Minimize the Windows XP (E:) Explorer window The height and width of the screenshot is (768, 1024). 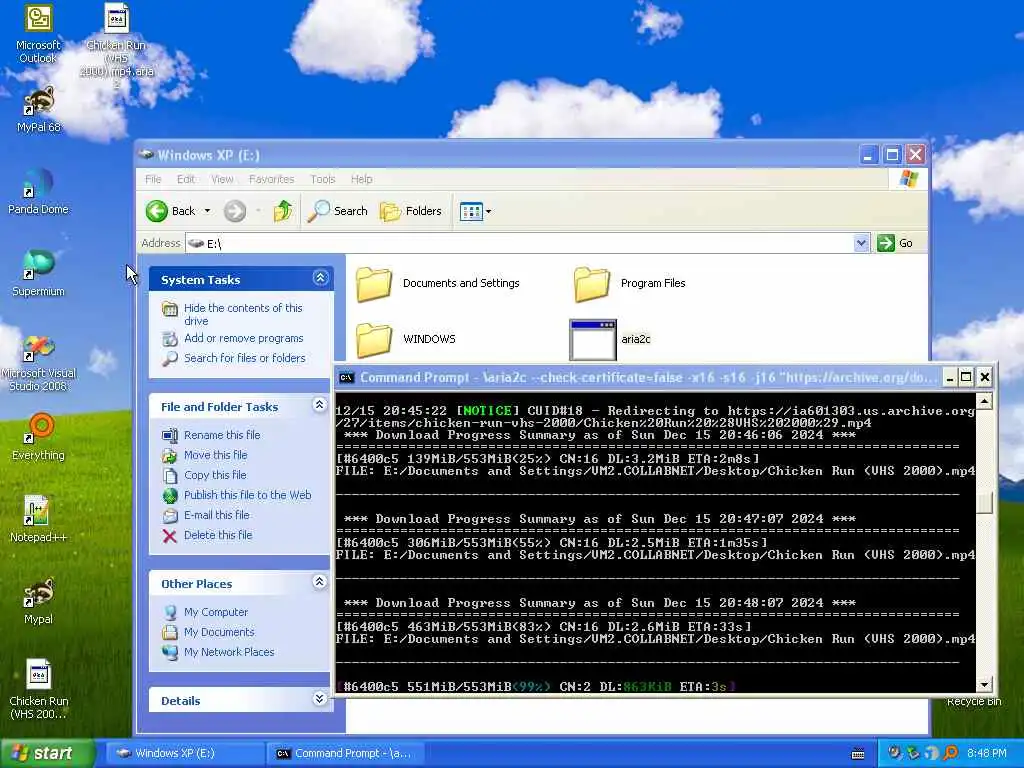868,155
